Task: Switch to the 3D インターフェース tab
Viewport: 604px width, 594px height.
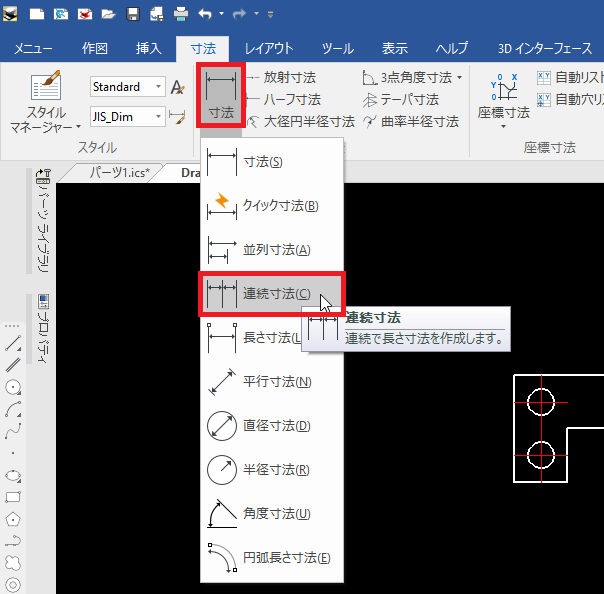Action: click(x=545, y=49)
